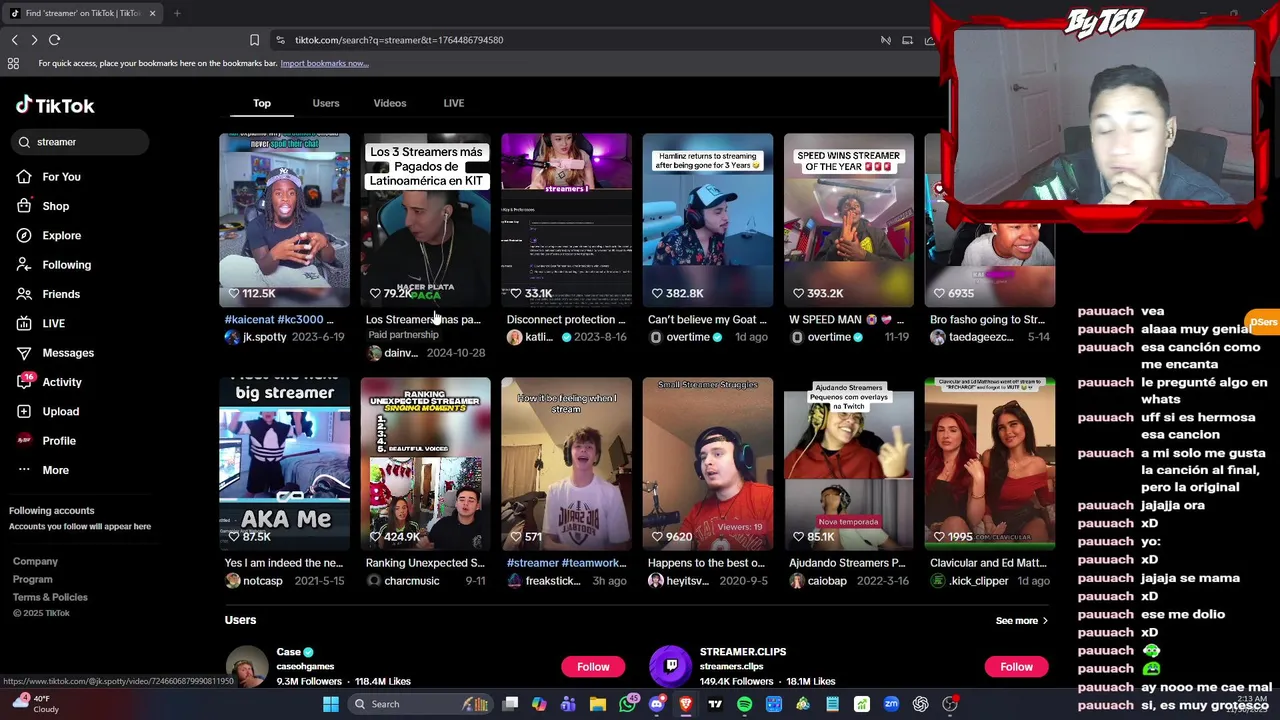Open 'Small Streamer Struggles' video thumbnail
The height and width of the screenshot is (720, 1280).
(708, 463)
